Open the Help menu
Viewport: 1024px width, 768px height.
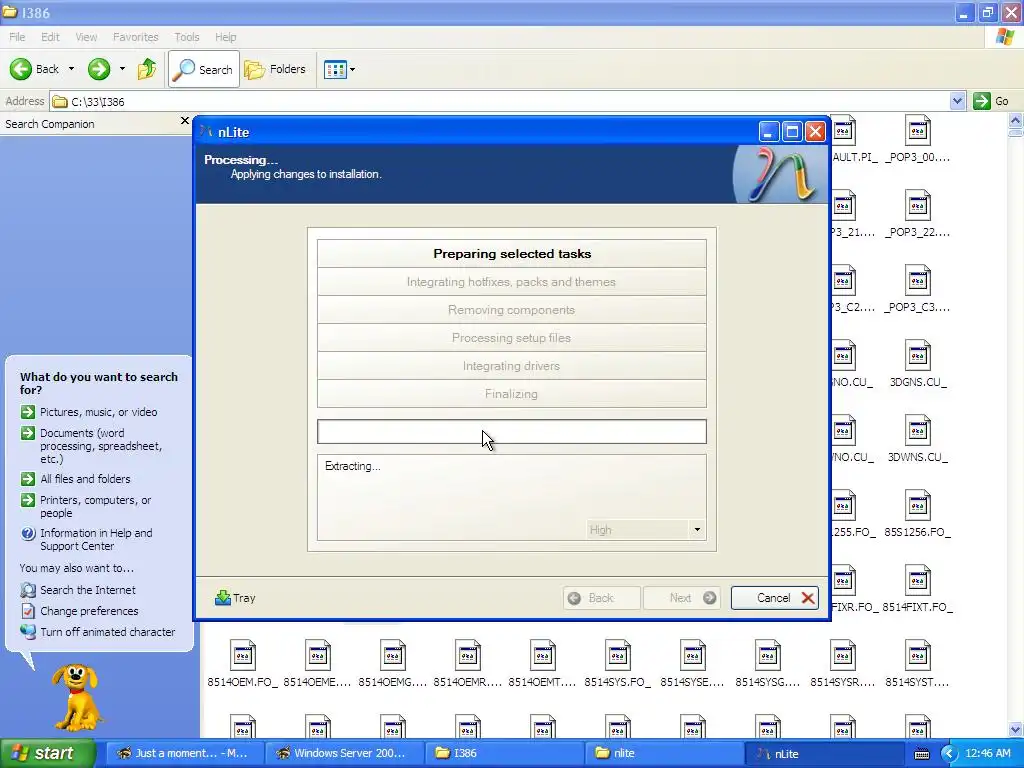[225, 37]
